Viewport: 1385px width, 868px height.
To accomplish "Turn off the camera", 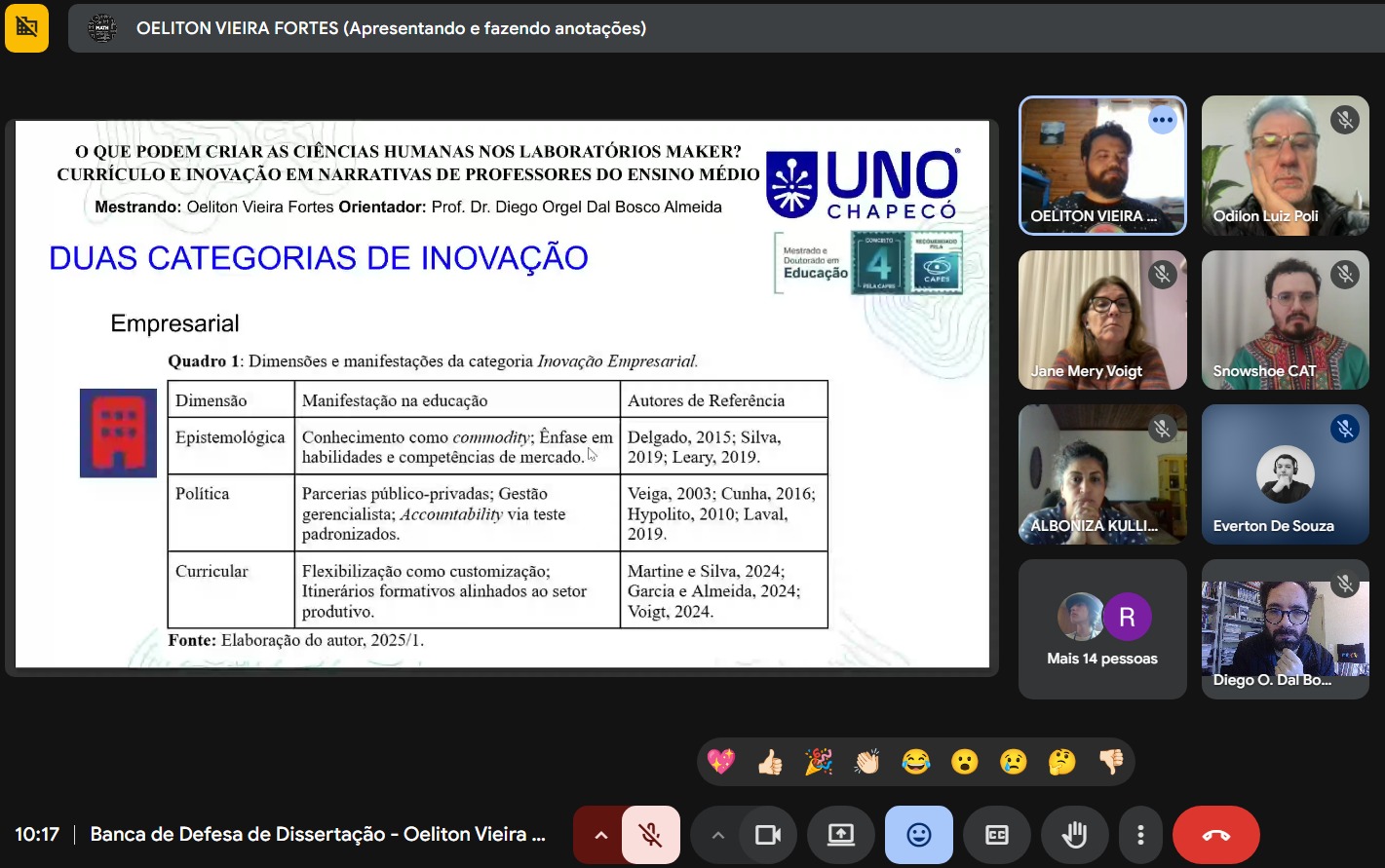I will click(x=768, y=835).
